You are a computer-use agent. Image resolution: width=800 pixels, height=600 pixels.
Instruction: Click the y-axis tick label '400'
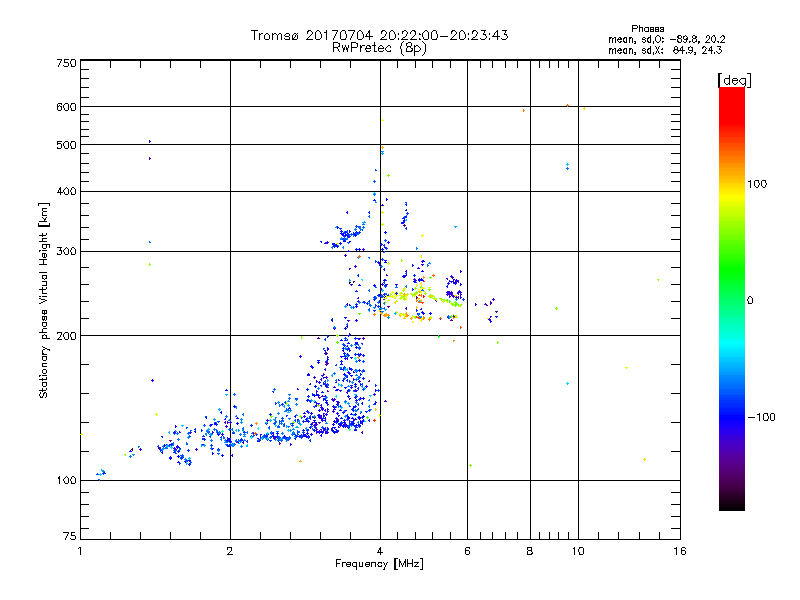(66, 192)
